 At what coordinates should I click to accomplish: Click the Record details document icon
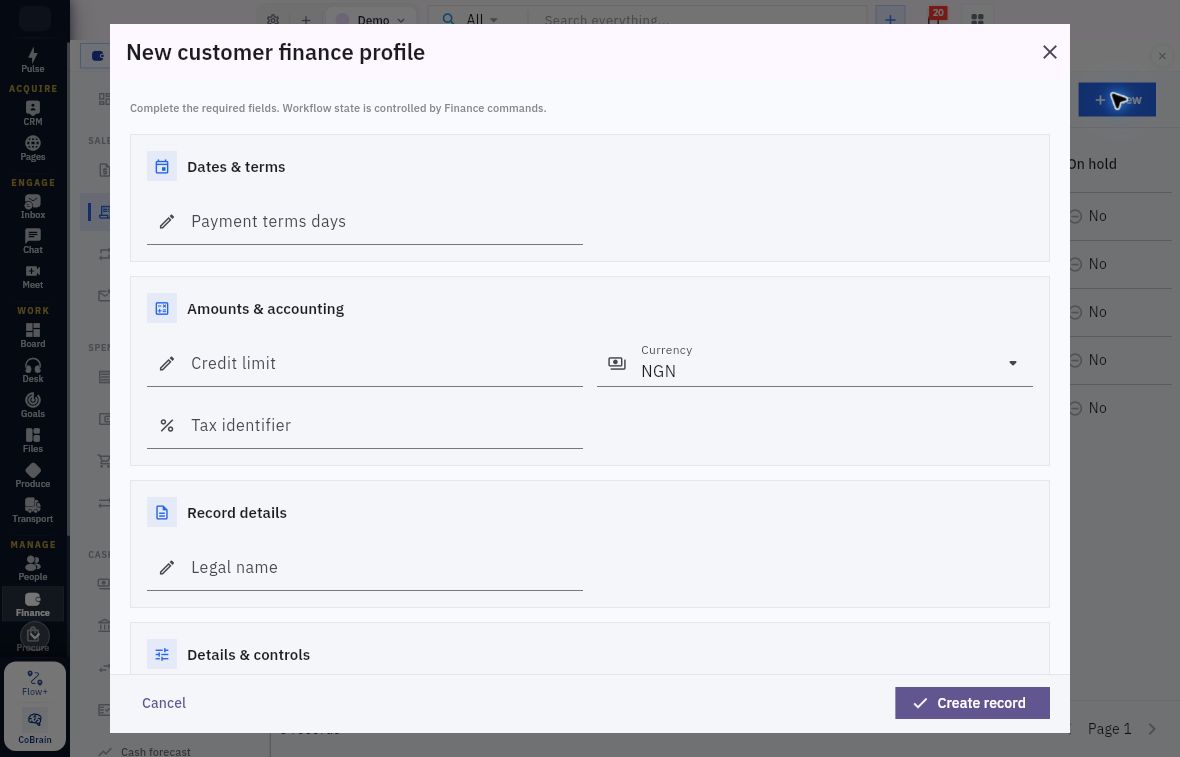162,512
